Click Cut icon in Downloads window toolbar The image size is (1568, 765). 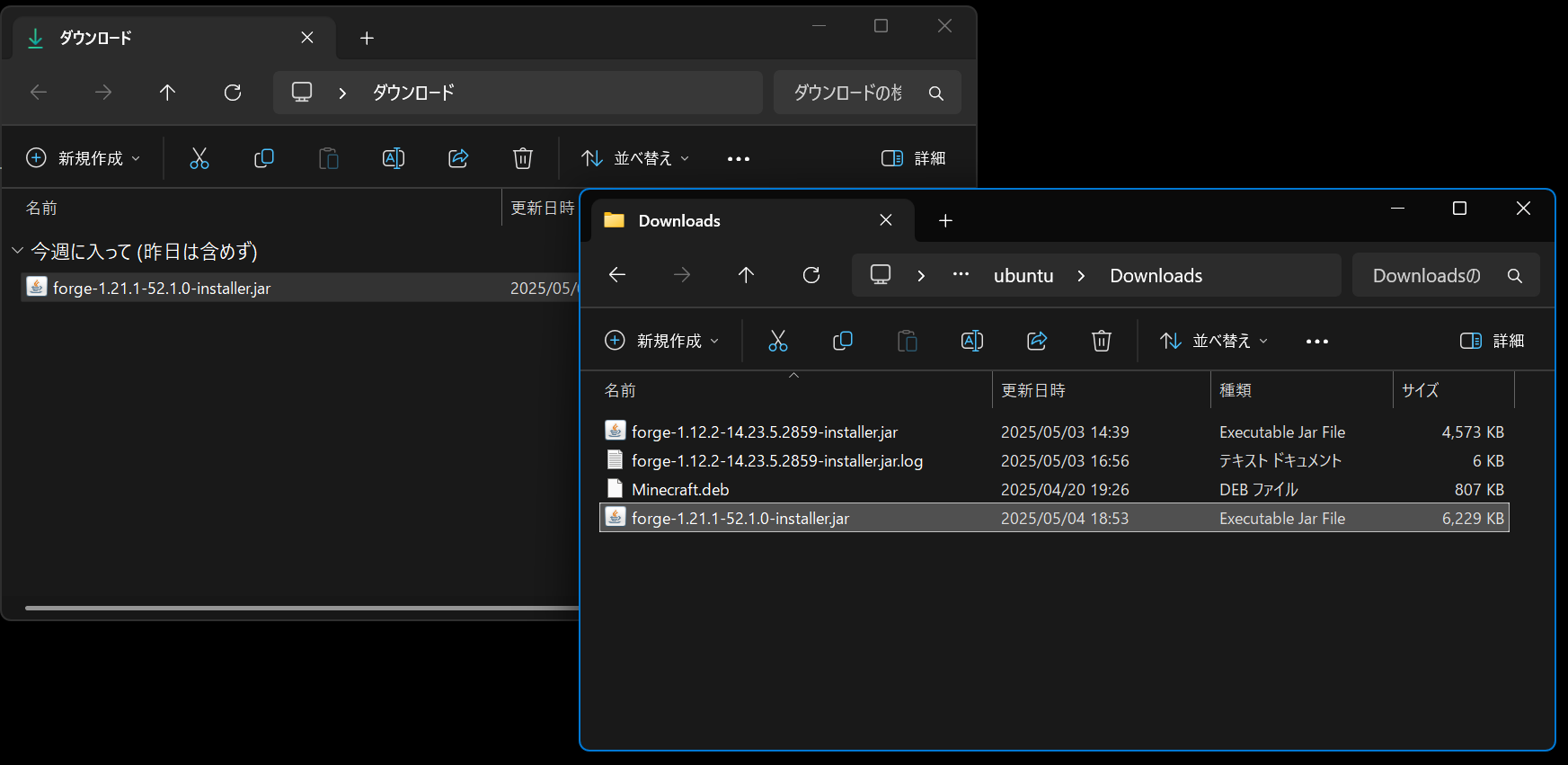pyautogui.click(x=778, y=341)
